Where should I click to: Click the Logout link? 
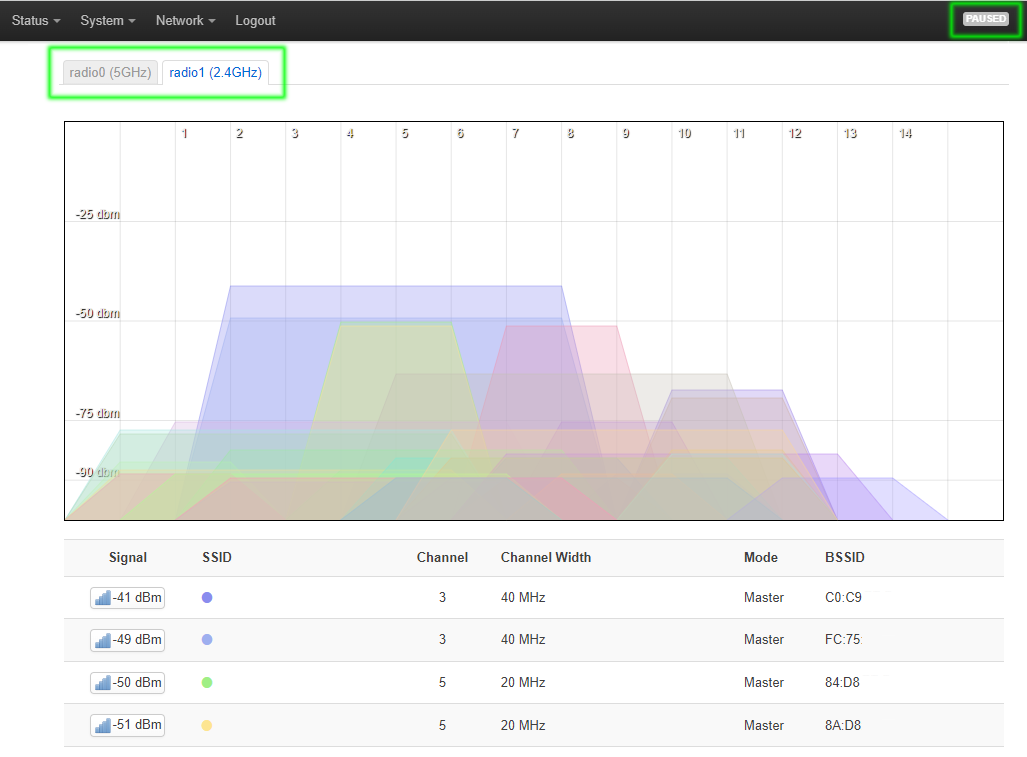click(255, 20)
